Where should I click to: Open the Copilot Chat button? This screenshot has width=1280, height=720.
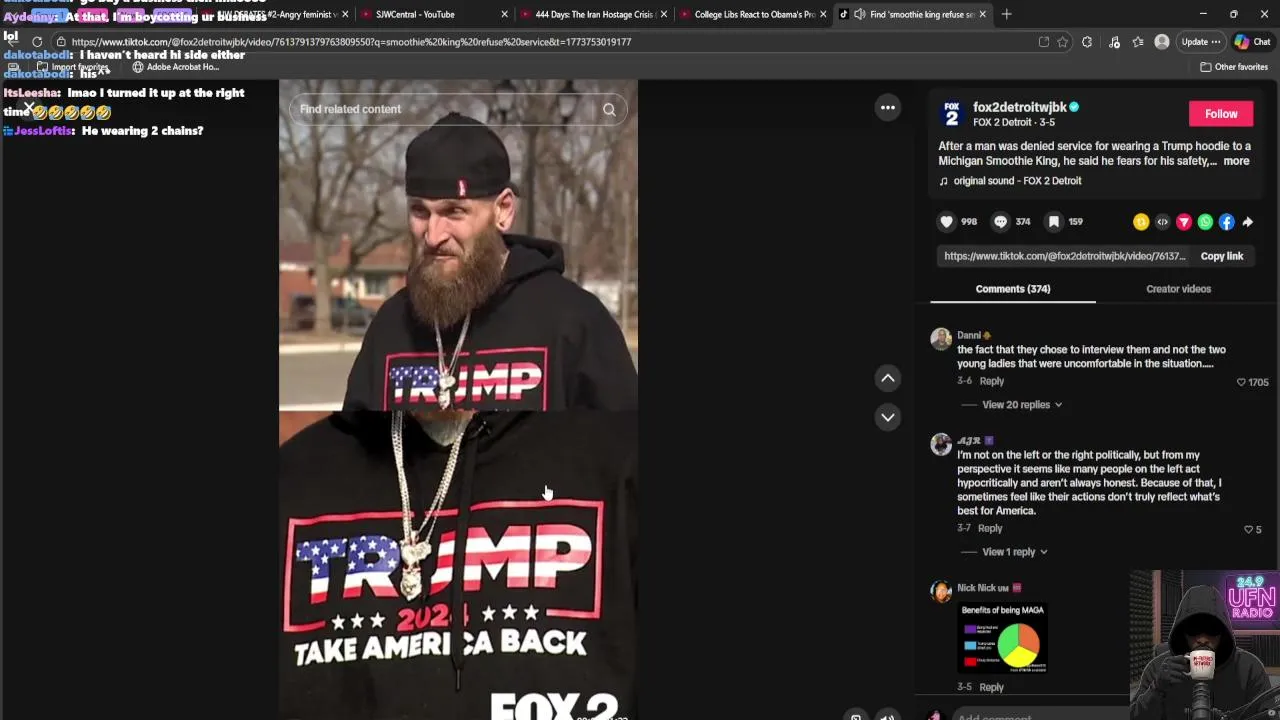(x=1252, y=42)
